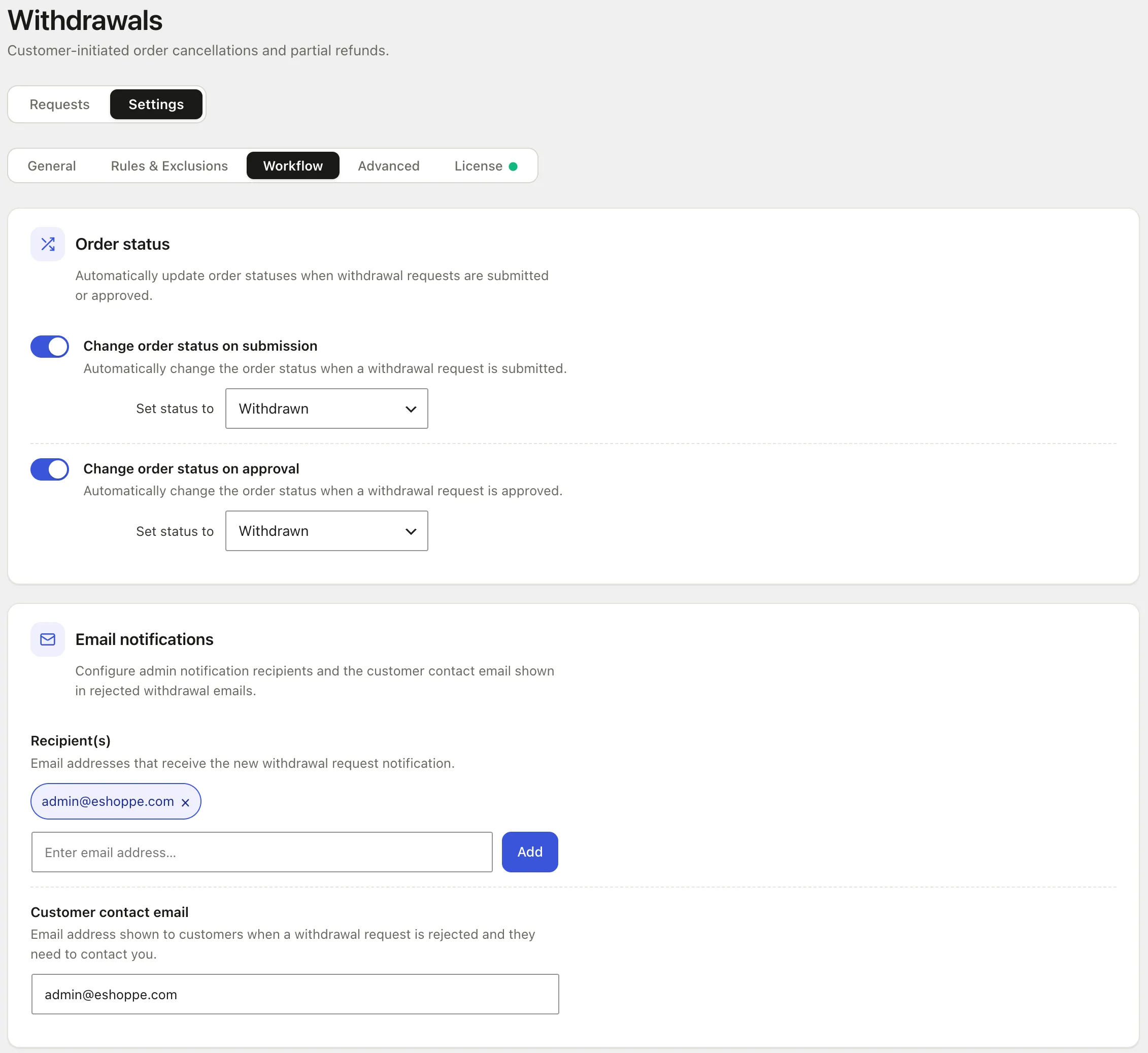Click the Email notifications envelope icon
The height and width of the screenshot is (1053, 1148).
tap(48, 639)
